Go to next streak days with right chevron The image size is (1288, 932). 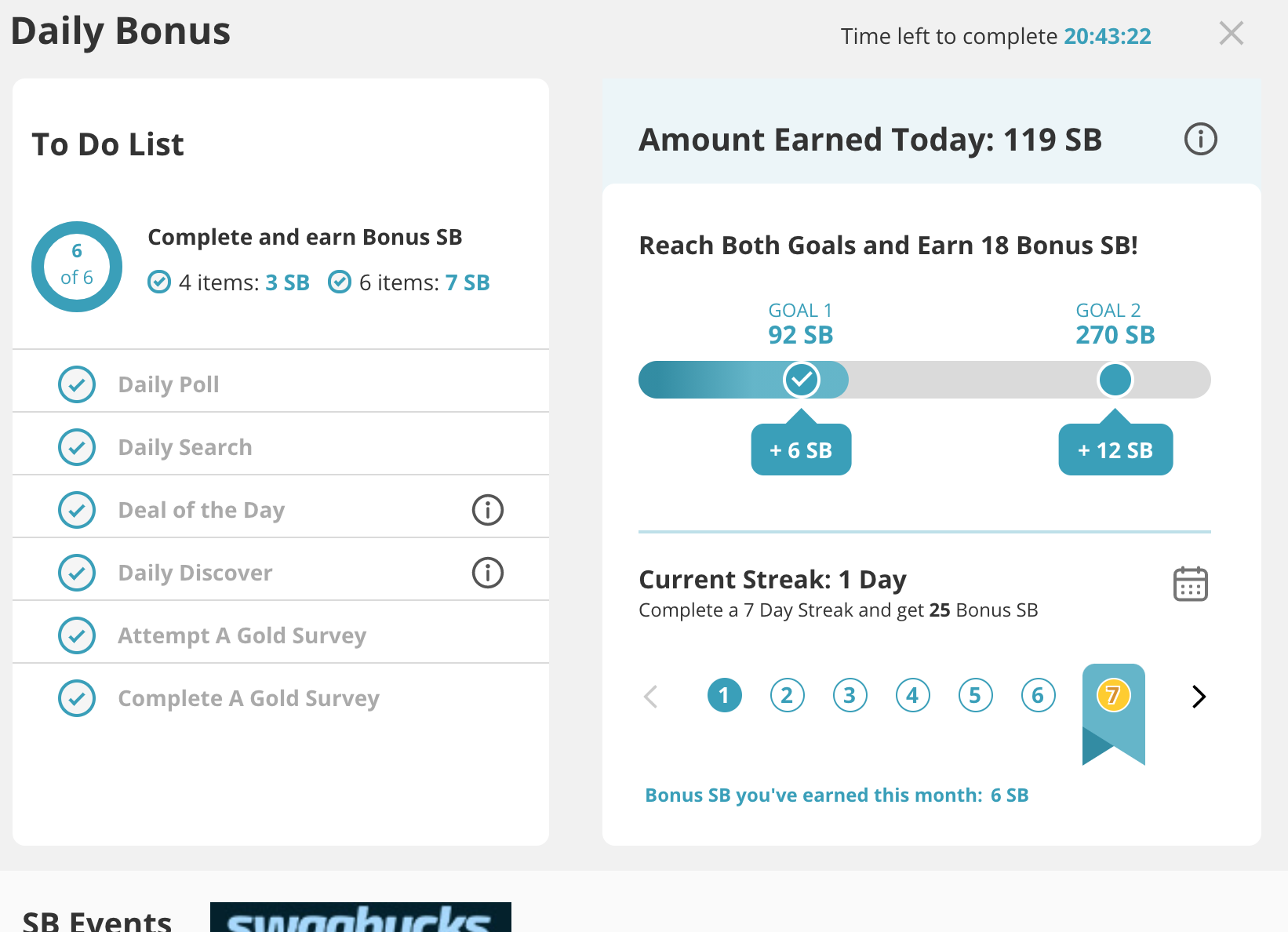tap(1198, 697)
